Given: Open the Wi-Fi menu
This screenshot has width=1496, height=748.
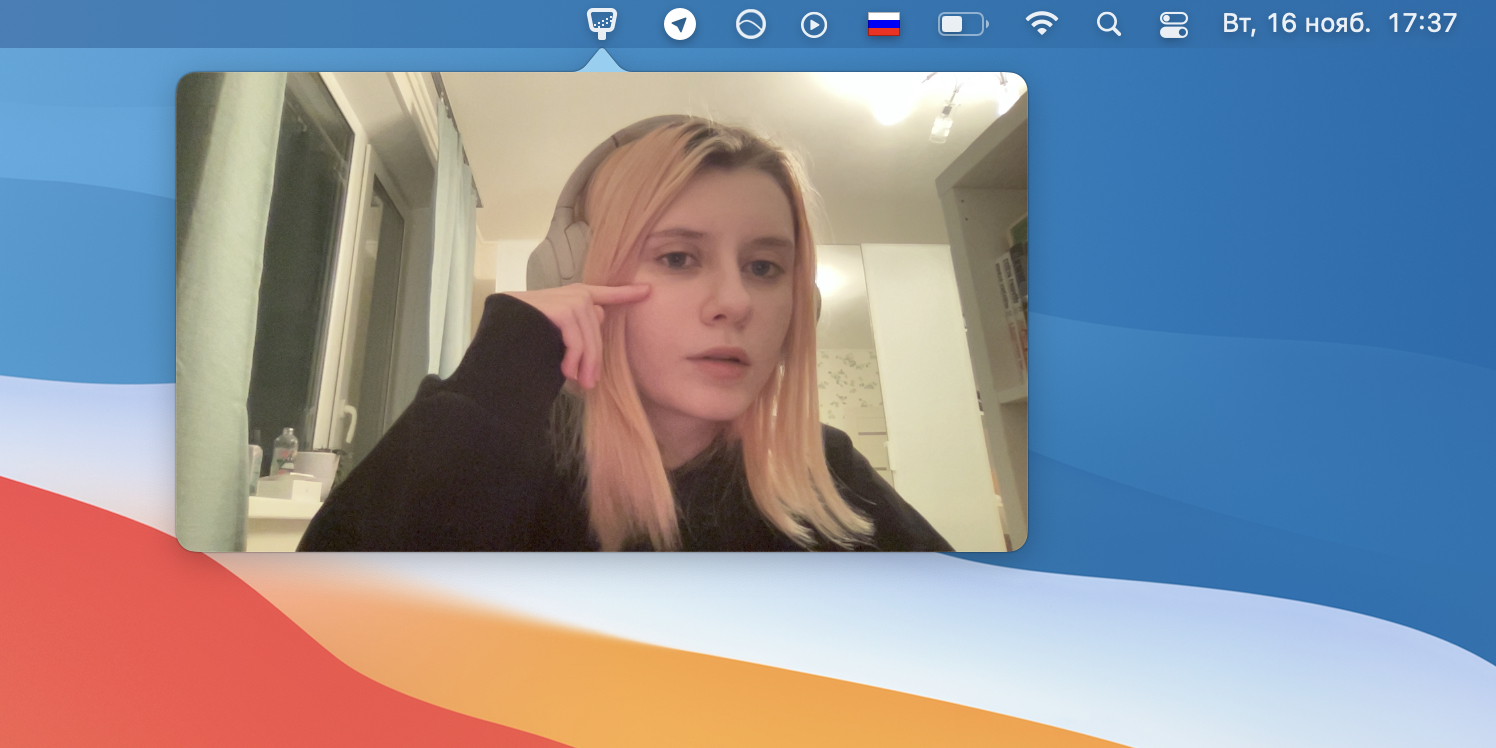Looking at the screenshot, I should [1042, 24].
